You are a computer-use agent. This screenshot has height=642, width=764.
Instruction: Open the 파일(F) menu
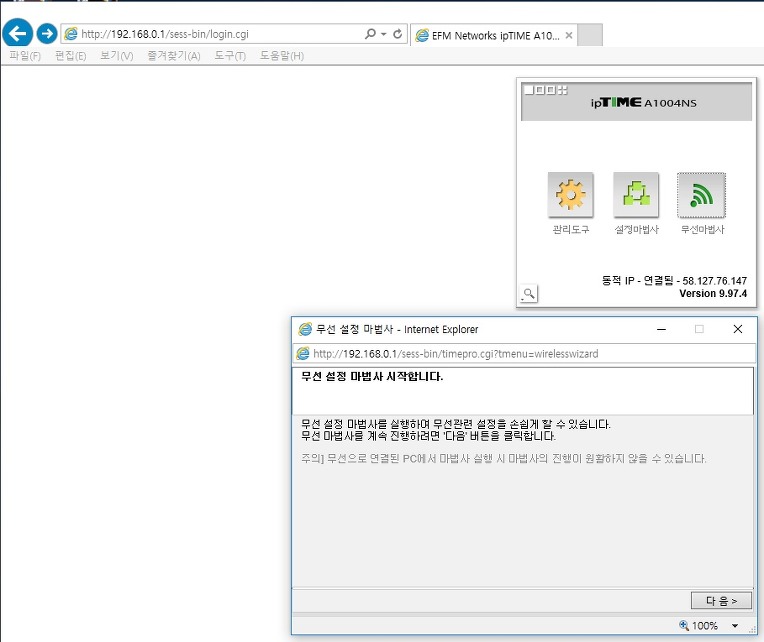(25, 56)
